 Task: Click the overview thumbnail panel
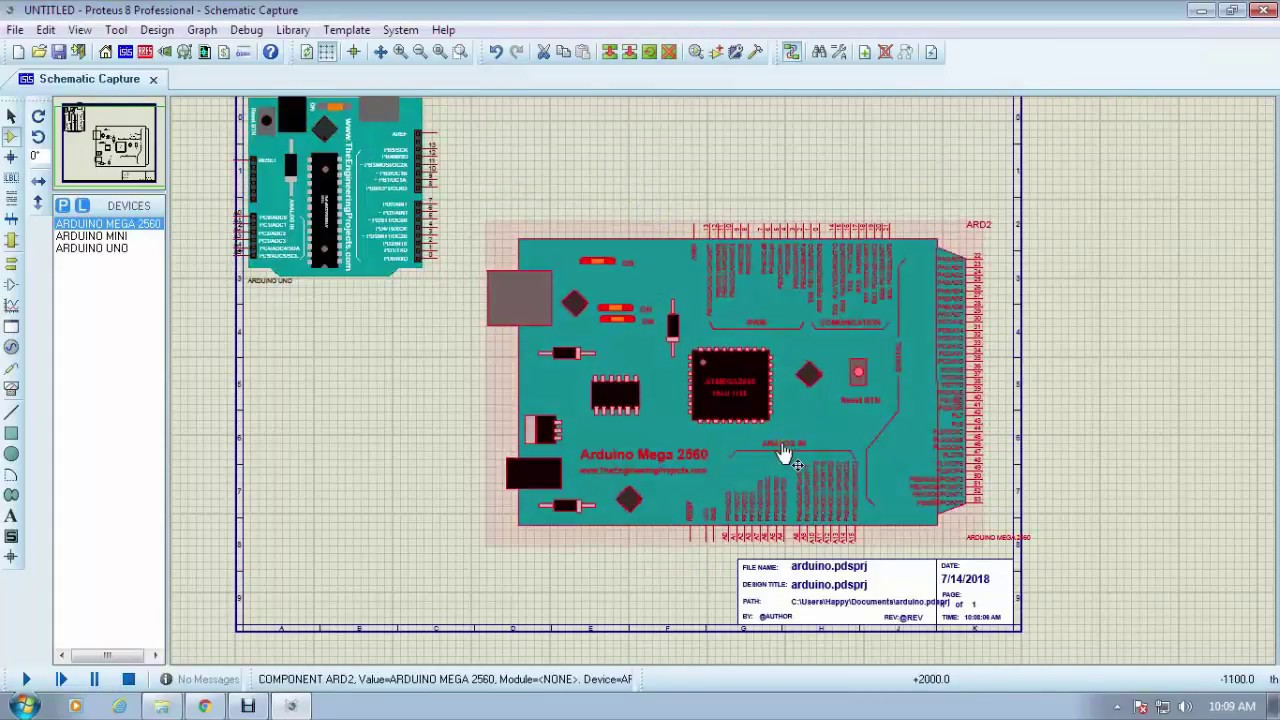click(x=109, y=144)
